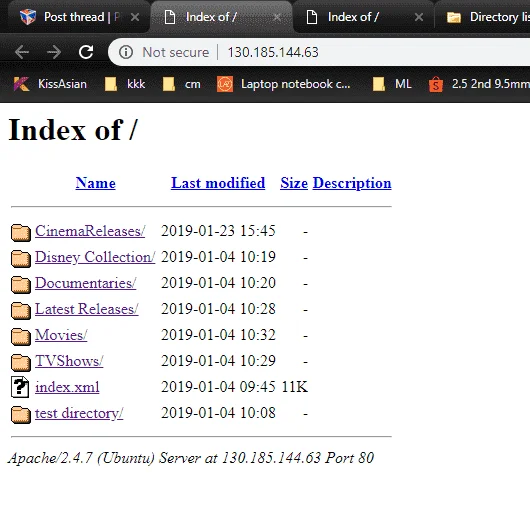Open the ML bookmark folder
530x521 pixels.
(392, 84)
